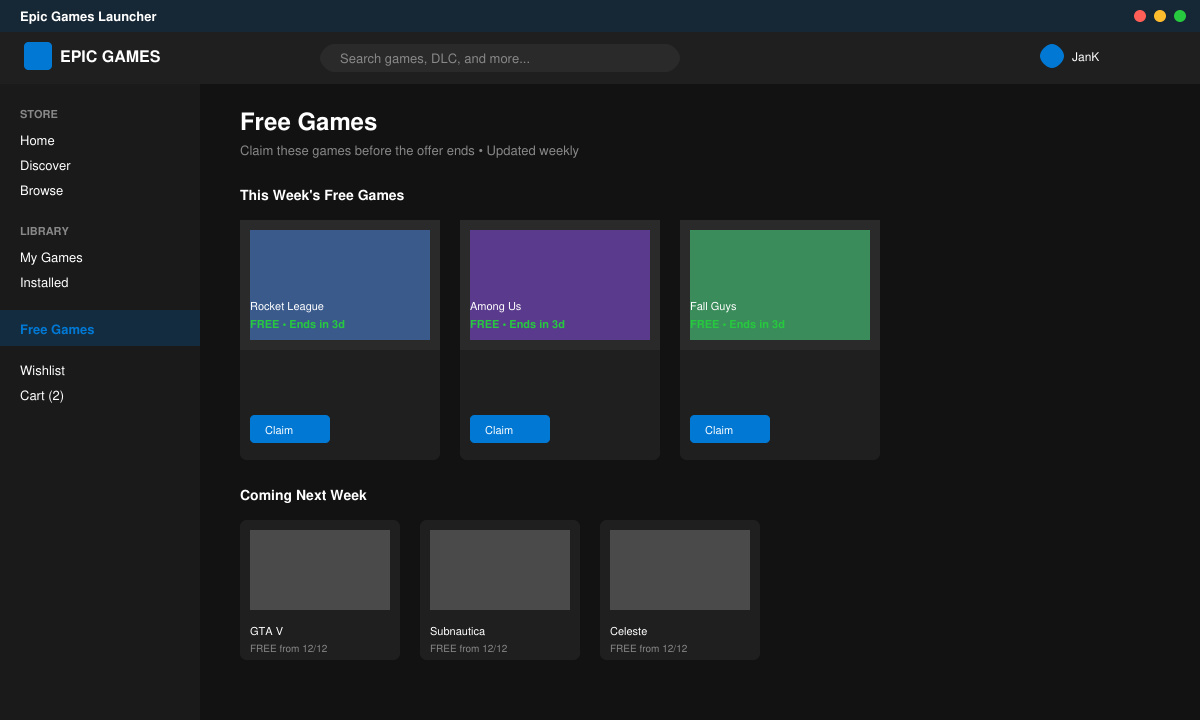Open the JanK profile avatar
The height and width of the screenshot is (720, 1200).
pyautogui.click(x=1052, y=56)
